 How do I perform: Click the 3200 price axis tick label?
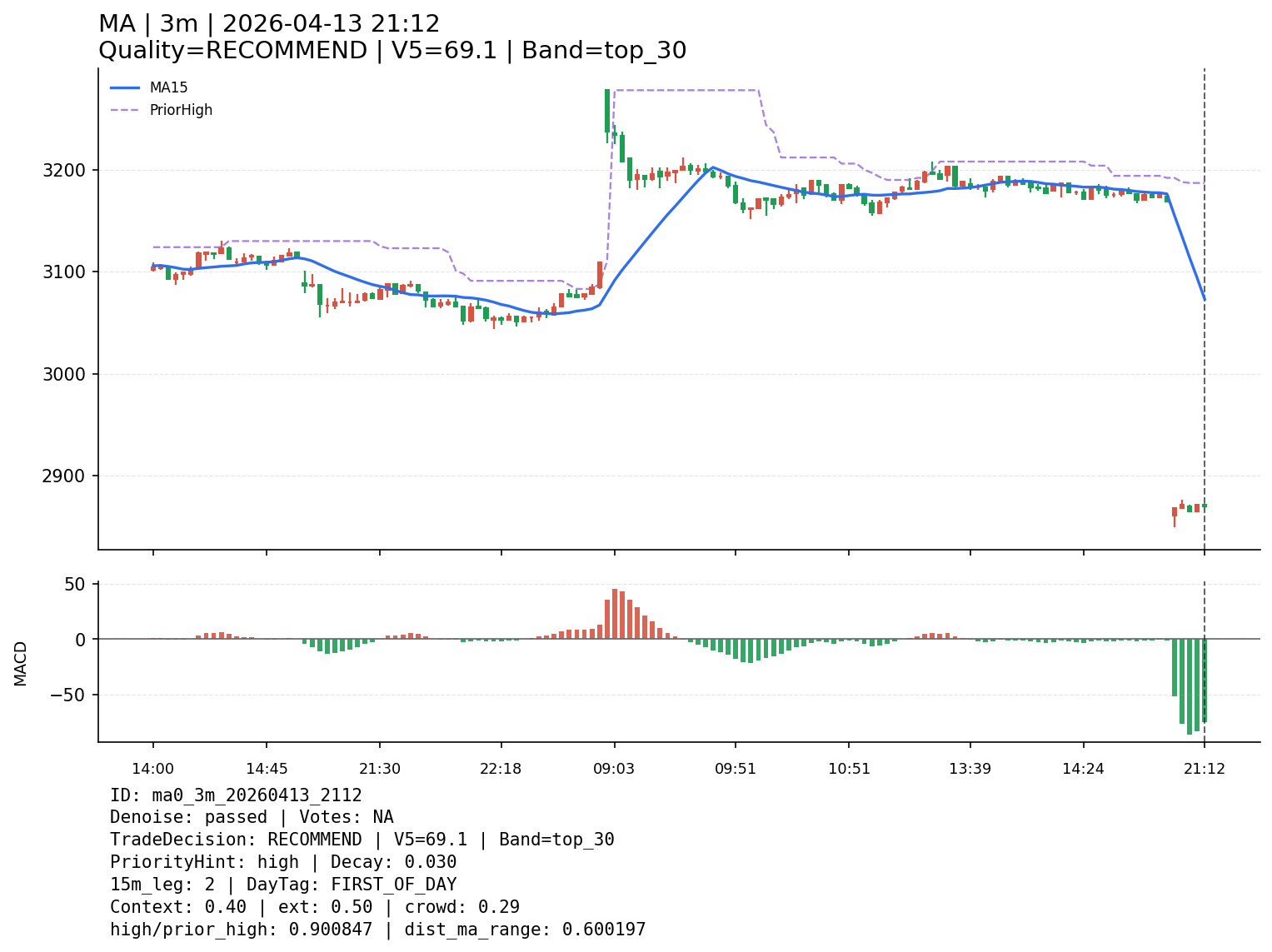coord(63,170)
